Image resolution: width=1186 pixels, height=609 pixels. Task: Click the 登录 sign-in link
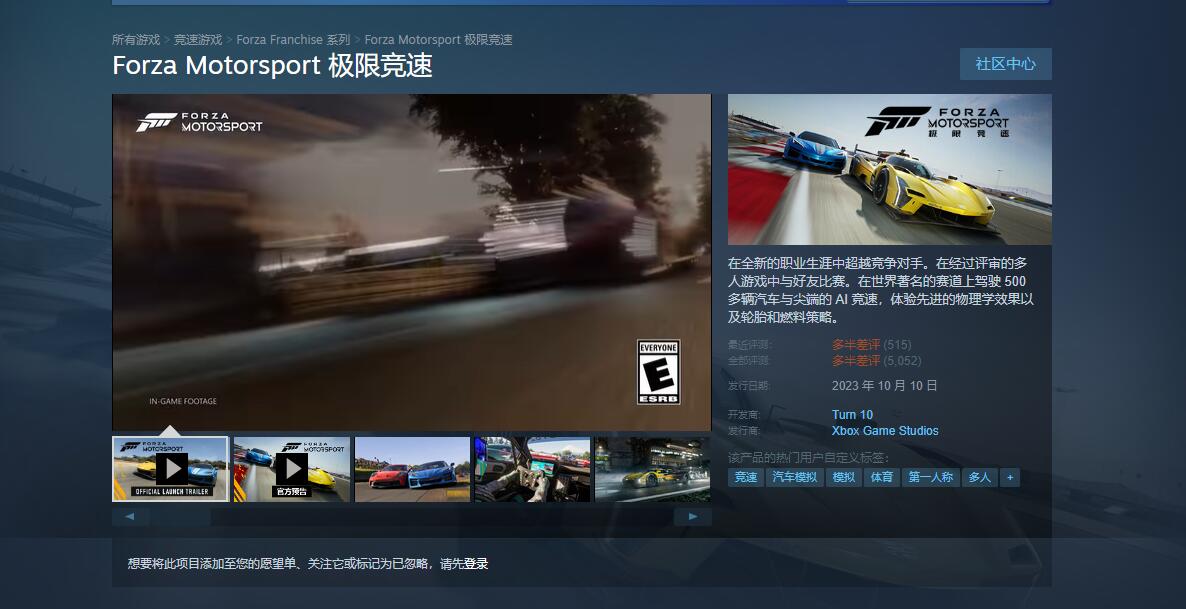pos(476,564)
